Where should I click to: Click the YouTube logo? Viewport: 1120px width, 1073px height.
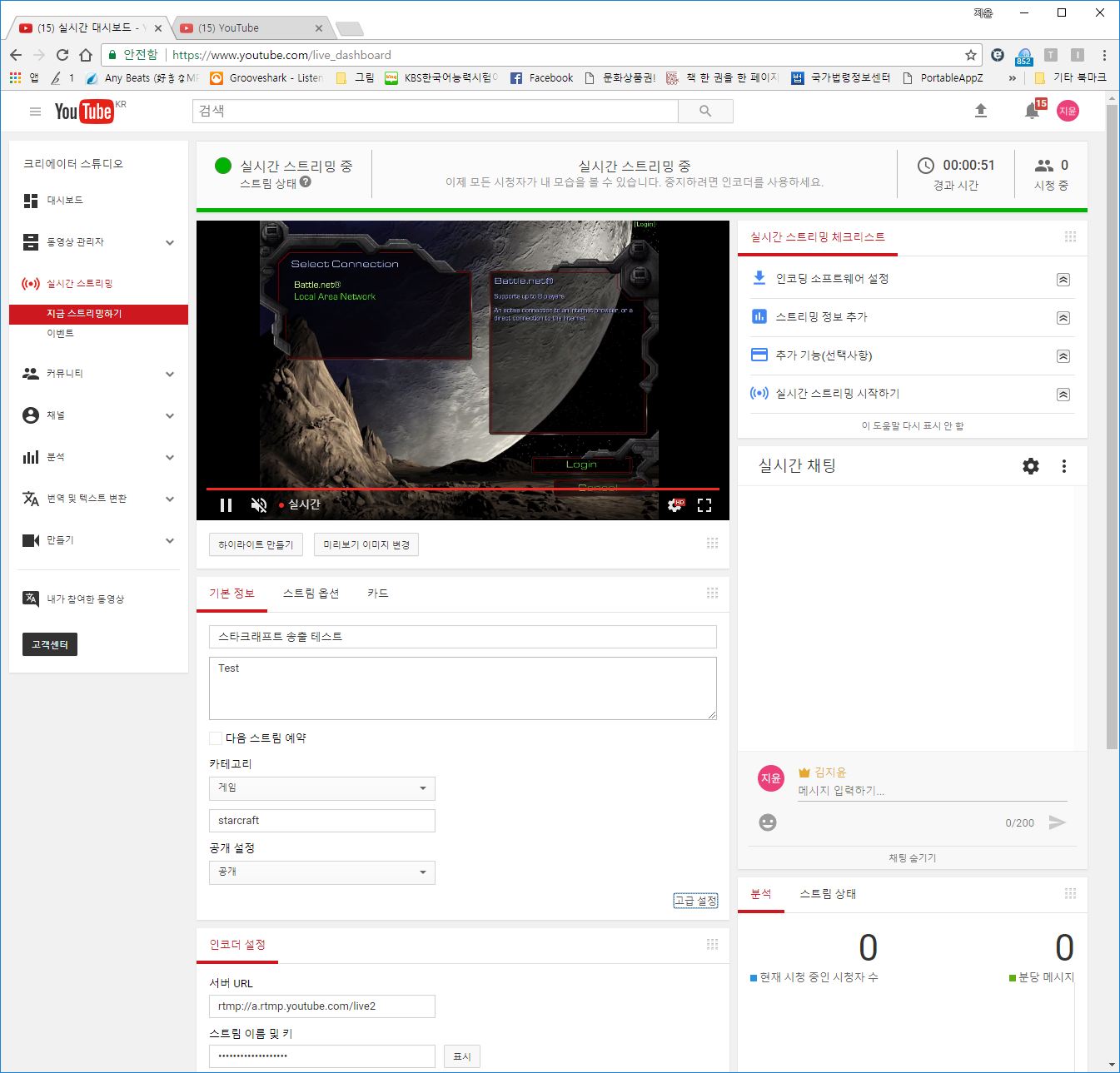84,112
